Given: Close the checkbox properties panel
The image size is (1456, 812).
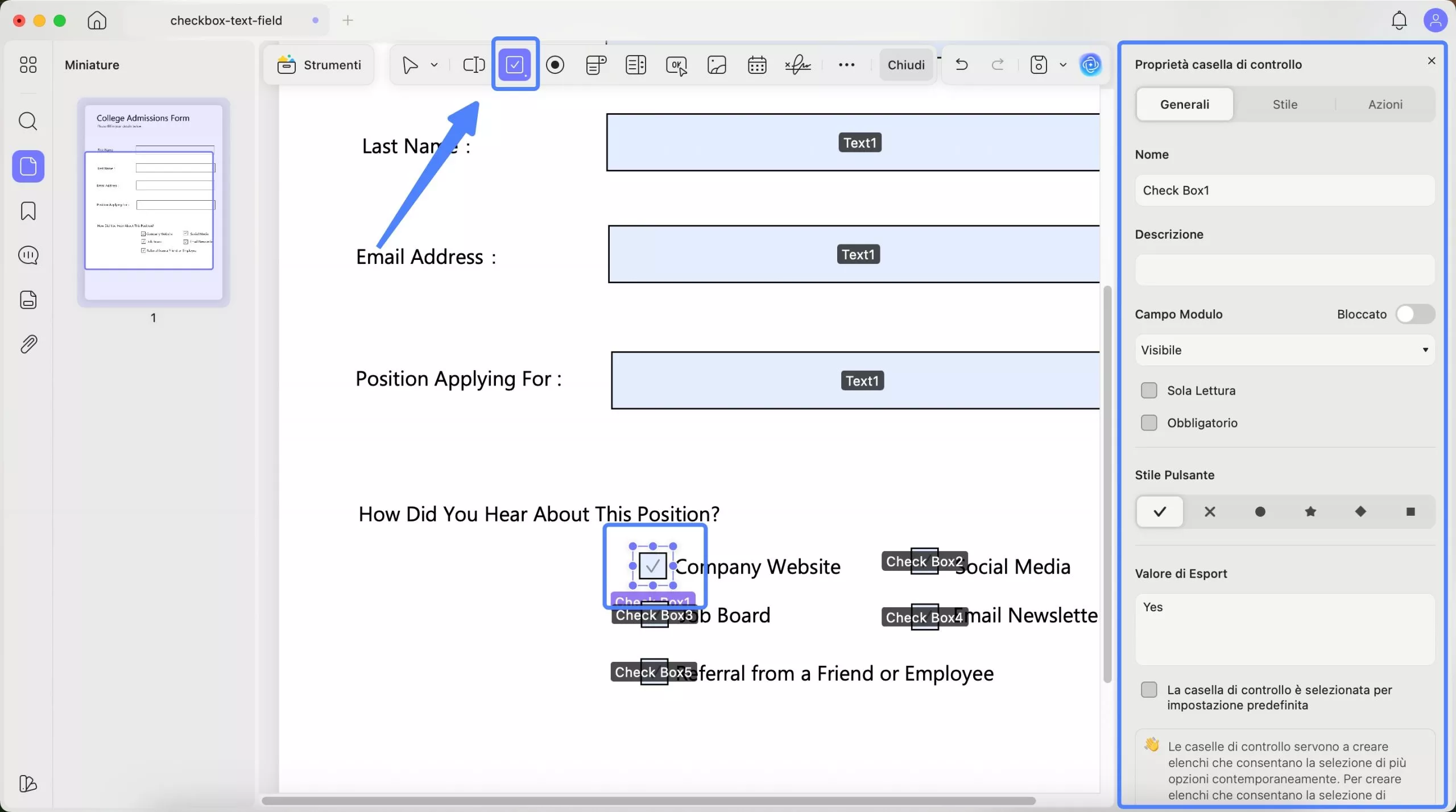Looking at the screenshot, I should (1432, 61).
